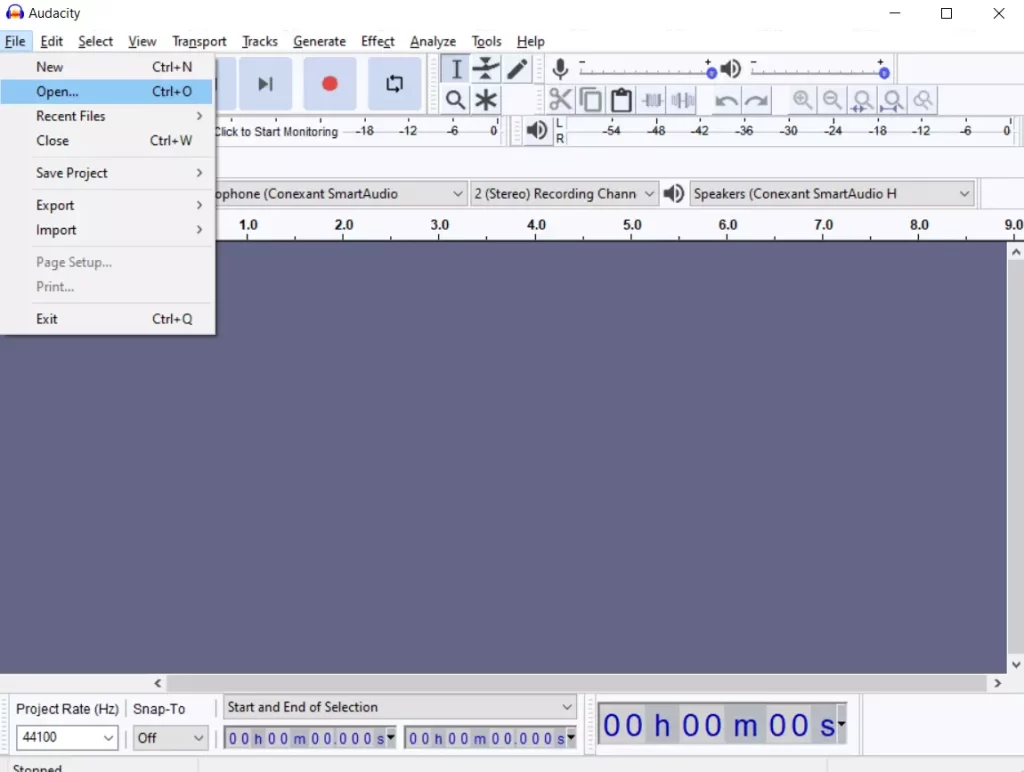Screen dimensions: 1024x772
Task: Open audio position time format arrow
Action: (x=841, y=724)
